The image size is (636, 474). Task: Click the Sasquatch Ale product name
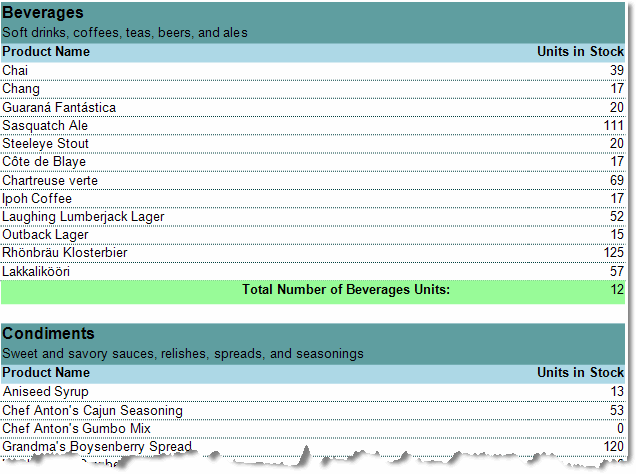pos(45,125)
